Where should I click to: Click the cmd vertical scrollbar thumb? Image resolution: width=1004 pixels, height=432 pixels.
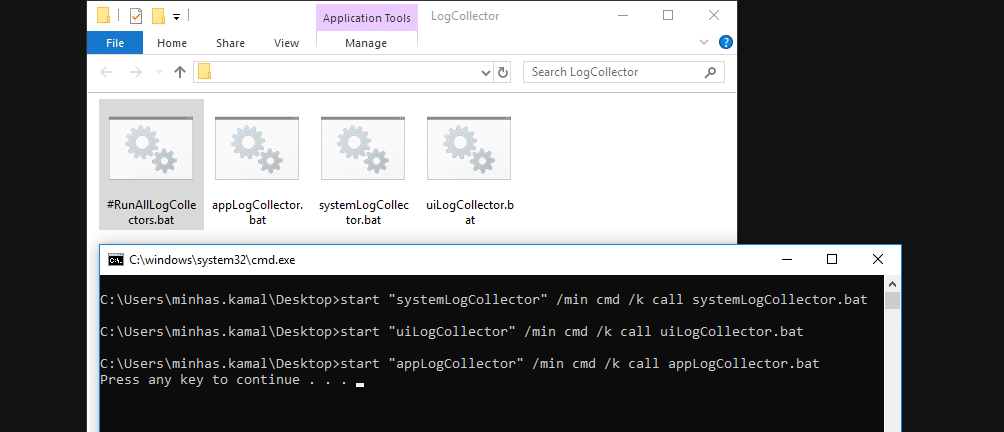[x=893, y=300]
